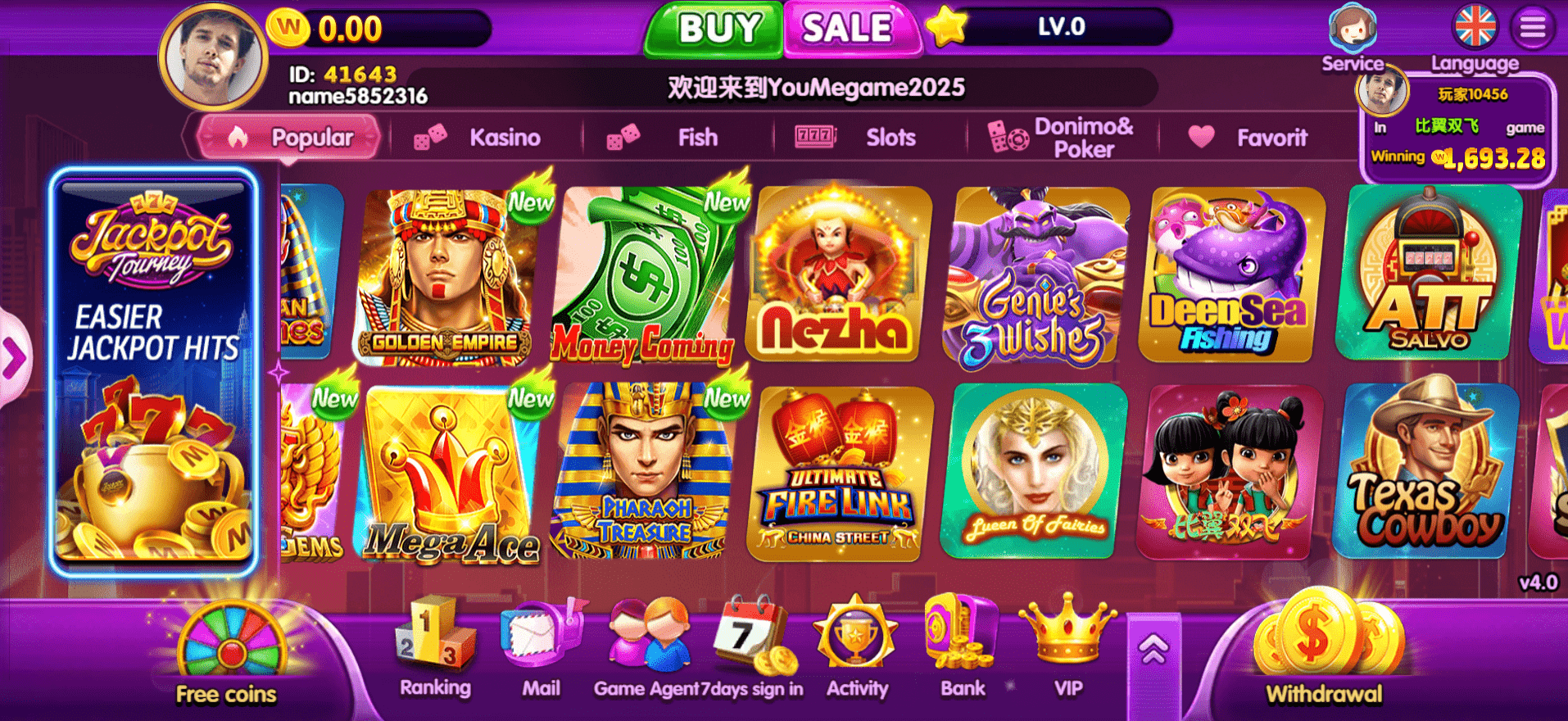Expand the left side panel arrow

coord(13,358)
